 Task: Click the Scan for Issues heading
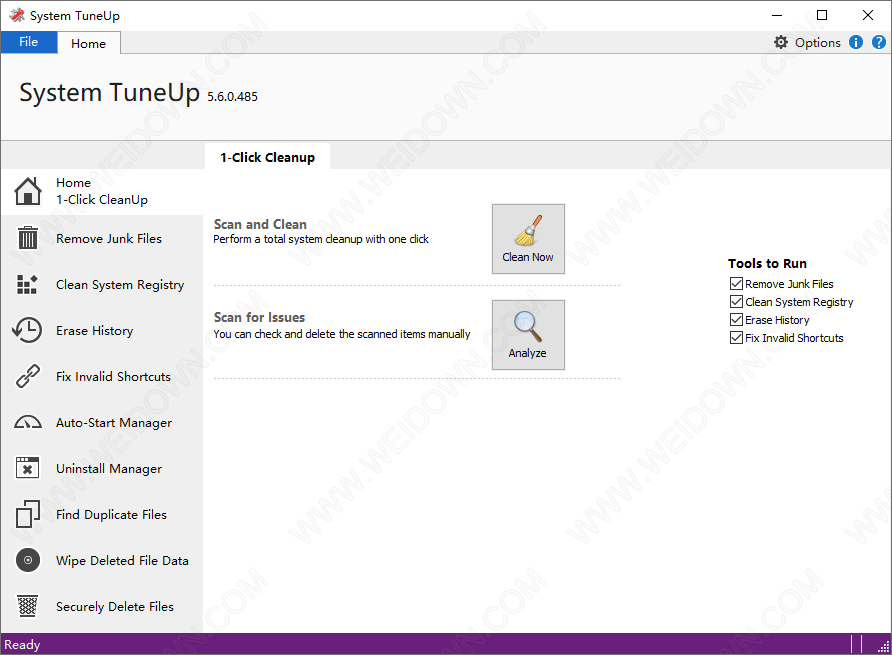[259, 317]
